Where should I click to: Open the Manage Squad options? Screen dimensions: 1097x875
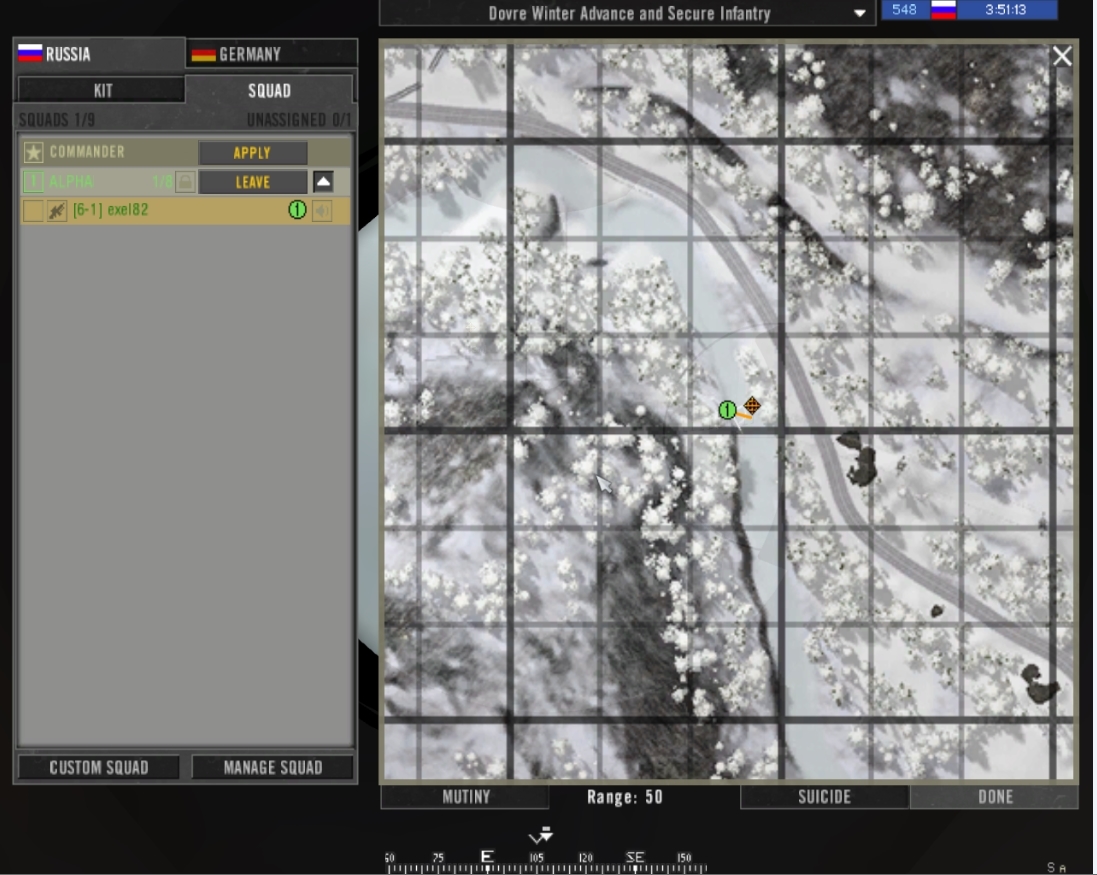click(x=273, y=767)
